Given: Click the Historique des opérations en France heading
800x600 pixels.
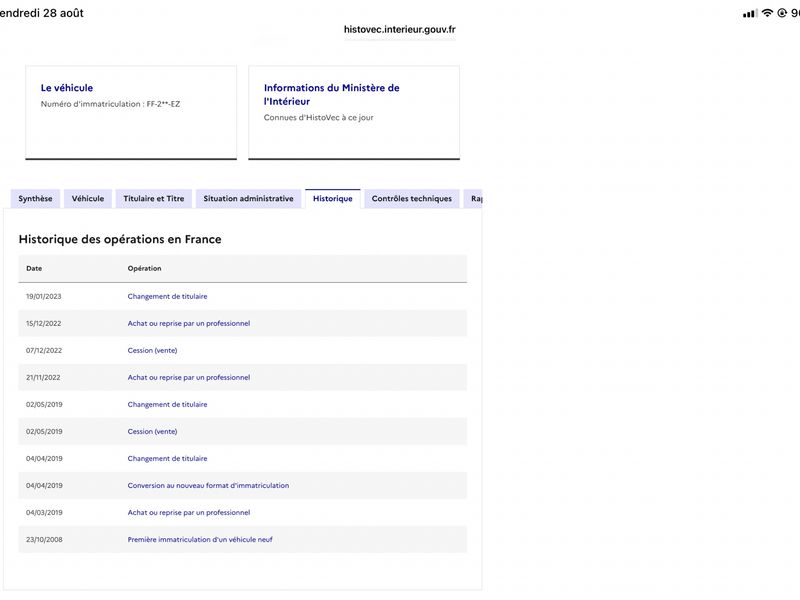Looking at the screenshot, I should point(120,239).
